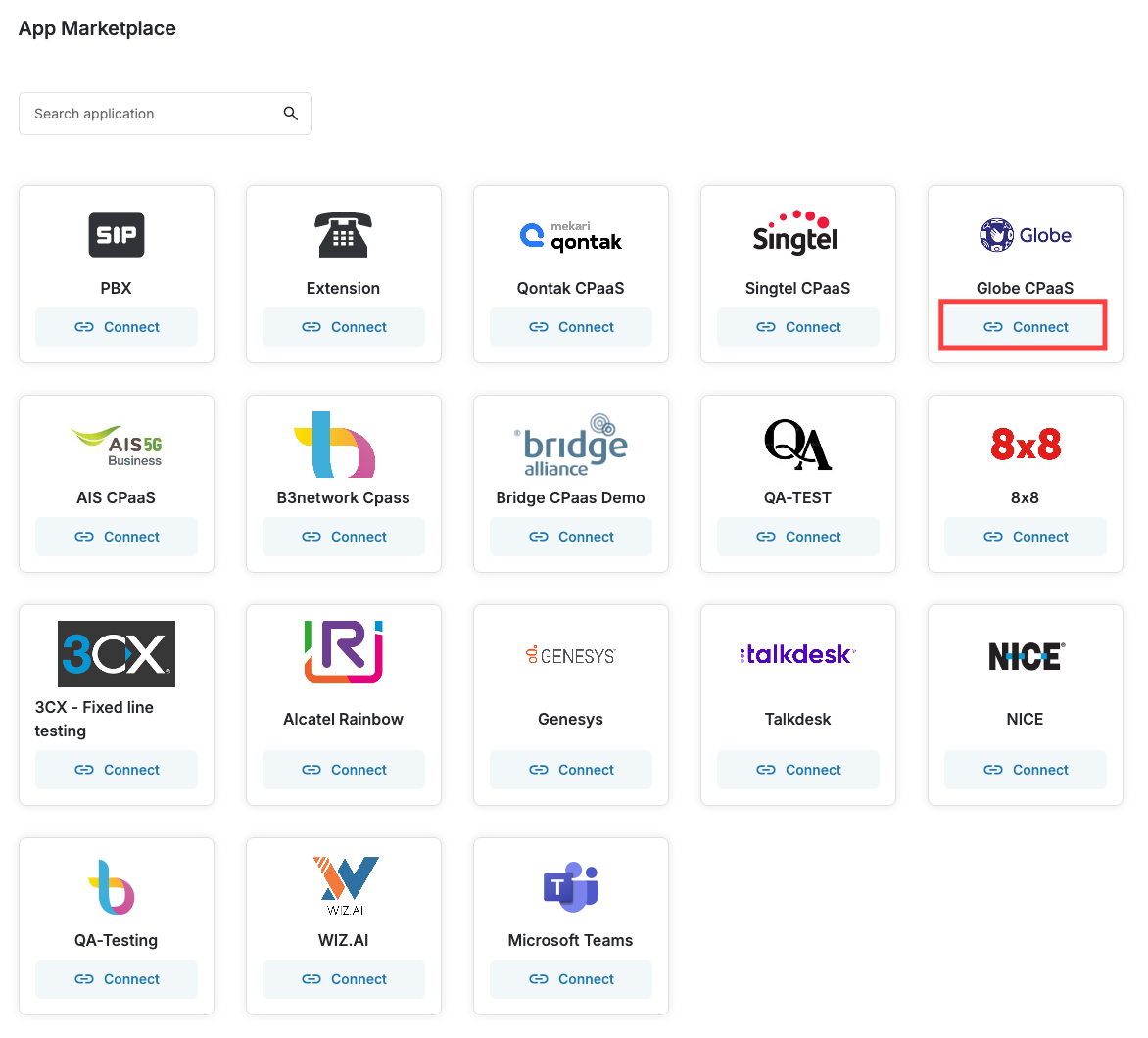This screenshot has width=1148, height=1038.
Task: Connect the Extension application
Action: (344, 327)
